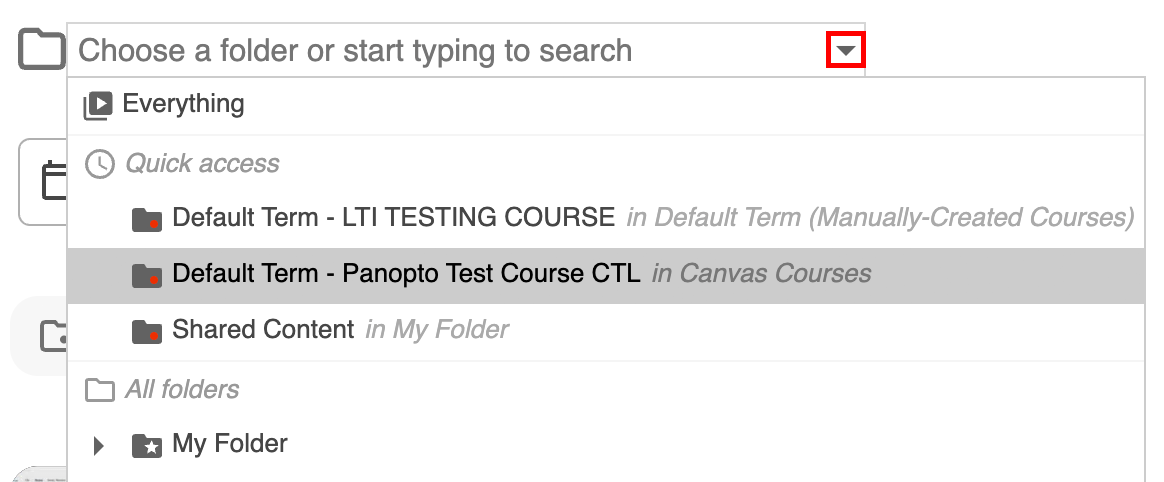Select the Everything option

(x=183, y=104)
